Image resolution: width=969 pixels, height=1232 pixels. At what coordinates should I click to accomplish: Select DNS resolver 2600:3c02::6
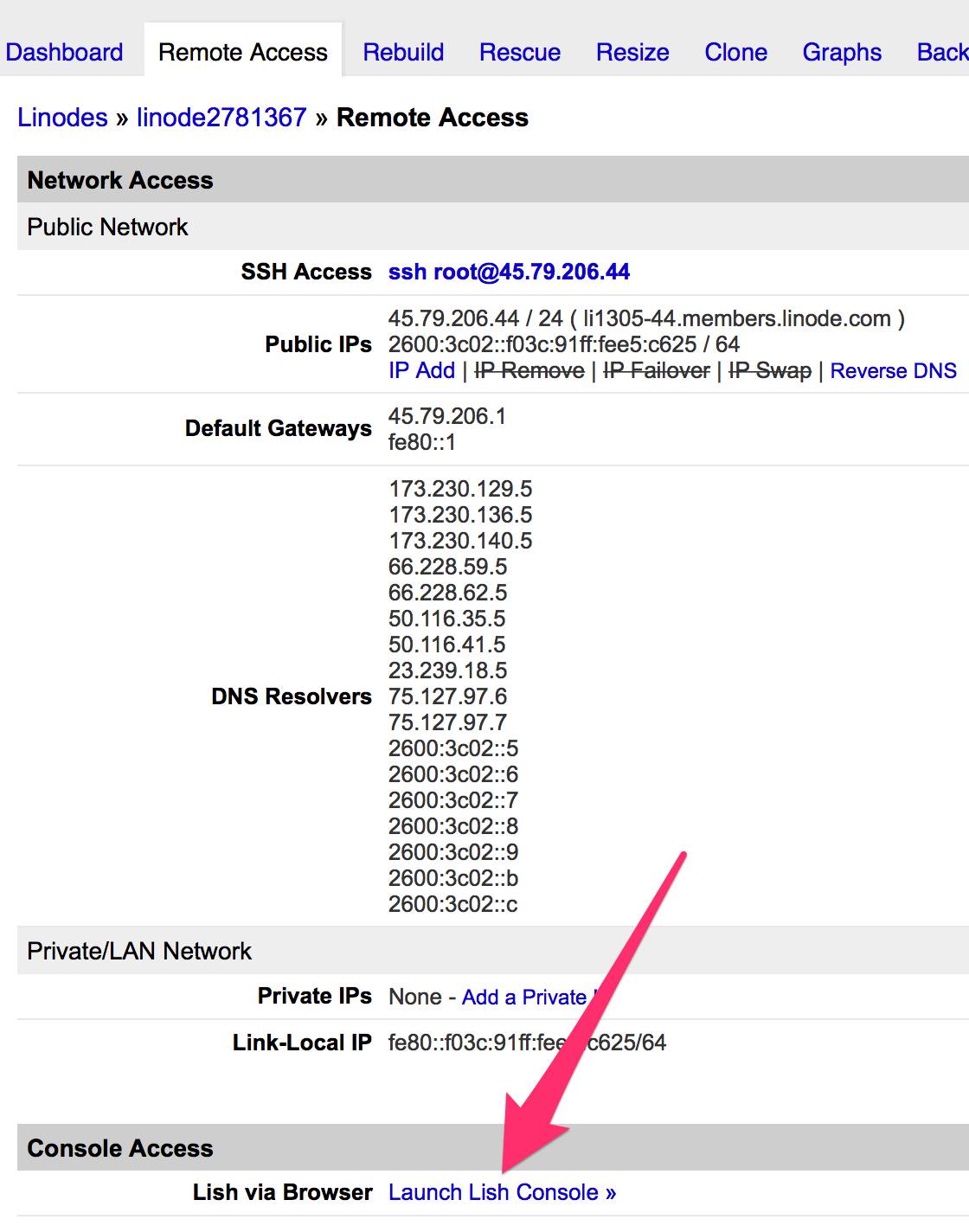[x=453, y=774]
